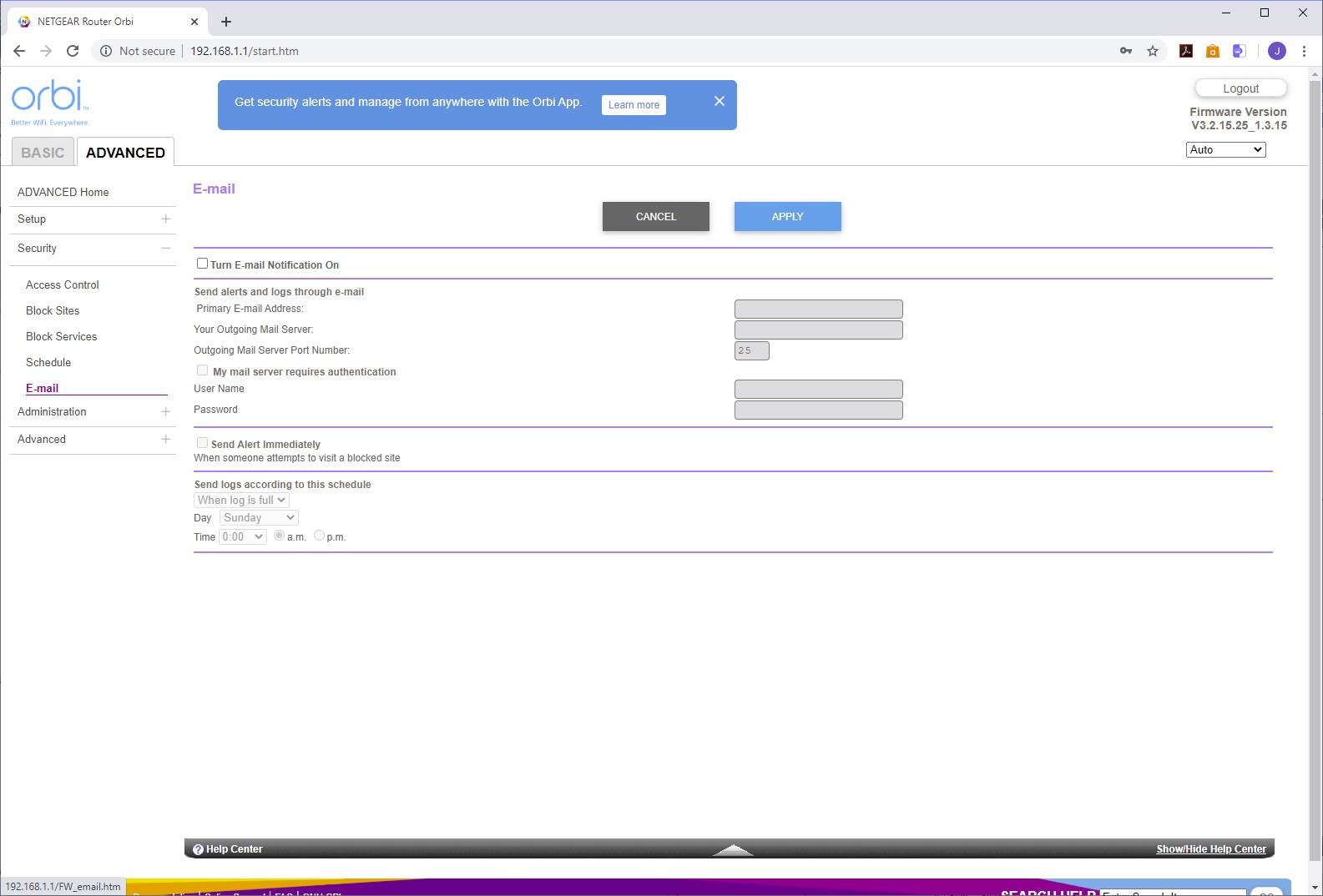This screenshot has width=1323, height=896.
Task: View site information for Not secure
Action: click(138, 51)
